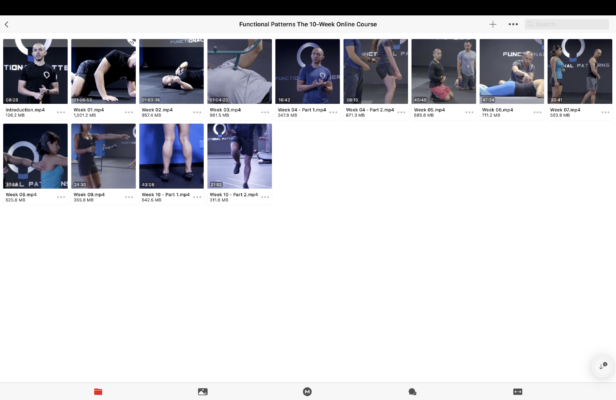The width and height of the screenshot is (616, 400).
Task: Open the Week 06.mp4 thumbnail
Action: tap(512, 71)
